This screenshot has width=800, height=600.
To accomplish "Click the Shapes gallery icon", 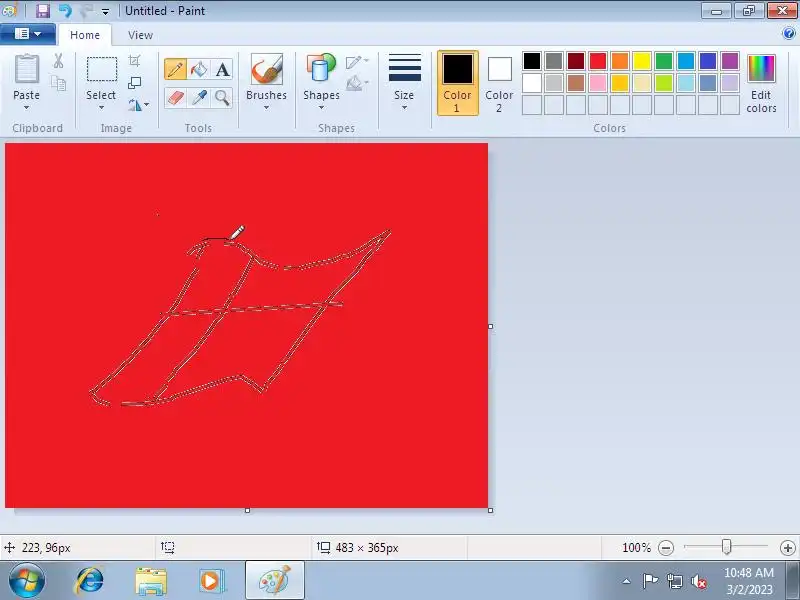I will [x=321, y=69].
